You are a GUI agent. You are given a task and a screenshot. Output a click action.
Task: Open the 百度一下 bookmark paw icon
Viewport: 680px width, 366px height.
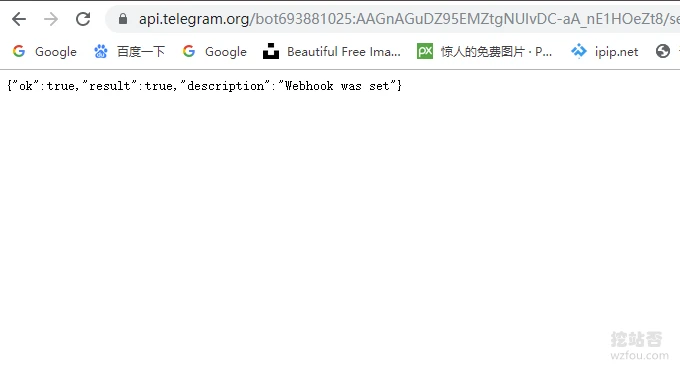[101, 52]
